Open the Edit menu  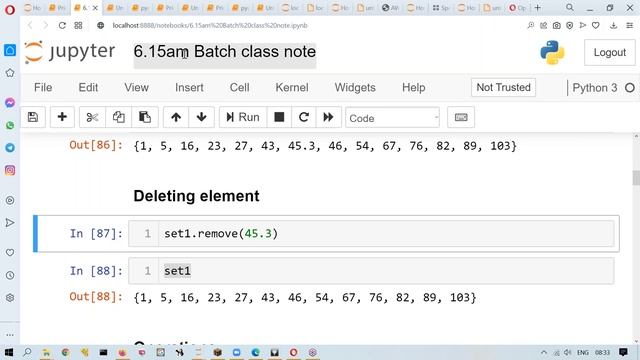coord(88,87)
